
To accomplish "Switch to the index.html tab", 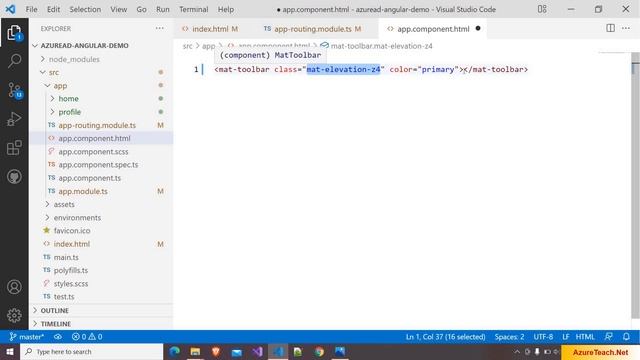I will 210,29.
